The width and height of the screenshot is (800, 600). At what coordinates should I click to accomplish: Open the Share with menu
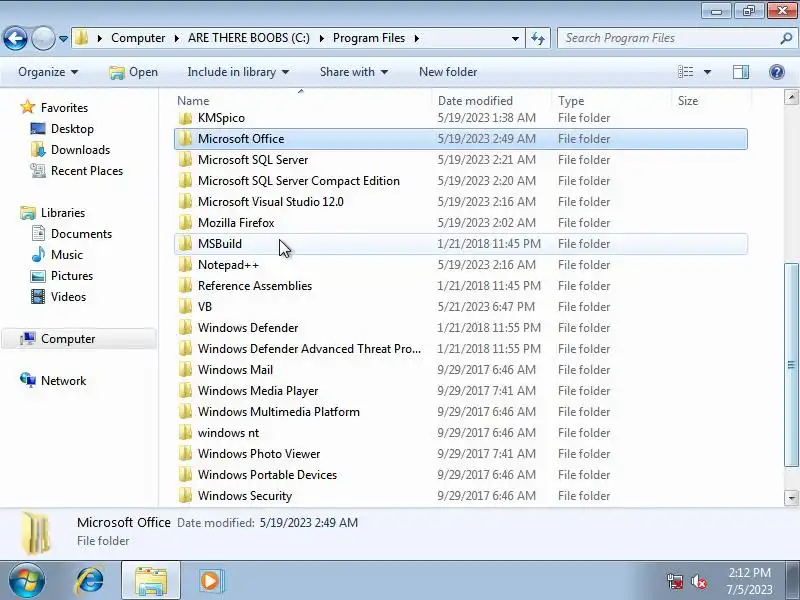[354, 72]
